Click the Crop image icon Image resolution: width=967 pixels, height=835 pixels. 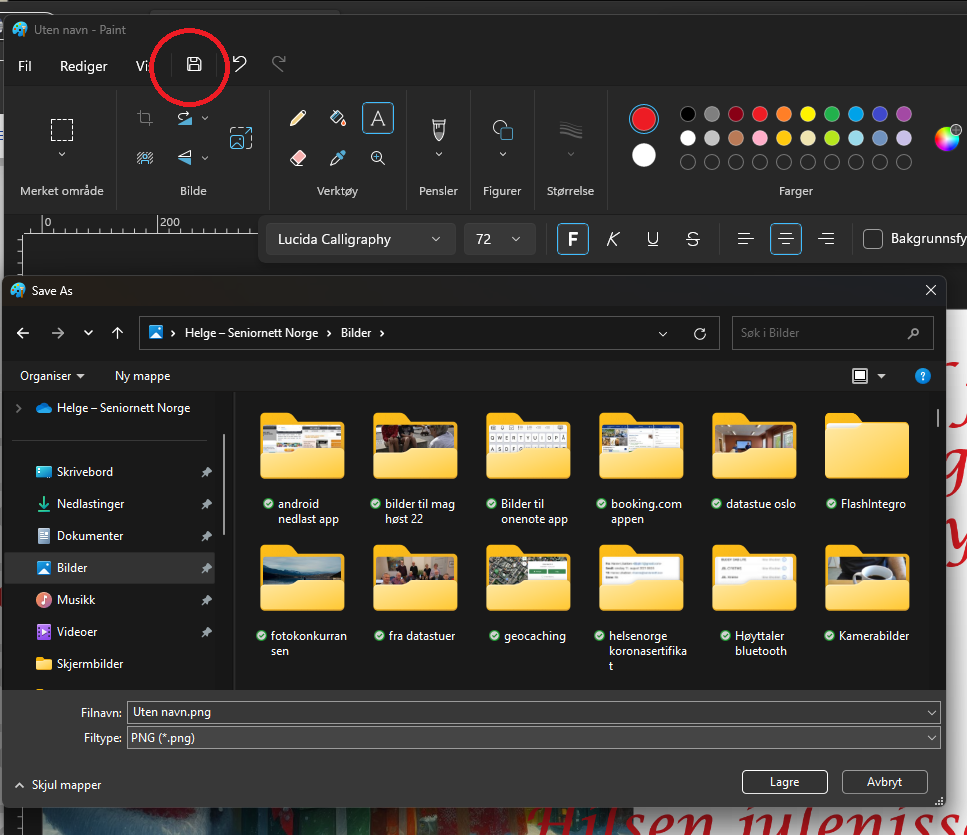pos(145,118)
